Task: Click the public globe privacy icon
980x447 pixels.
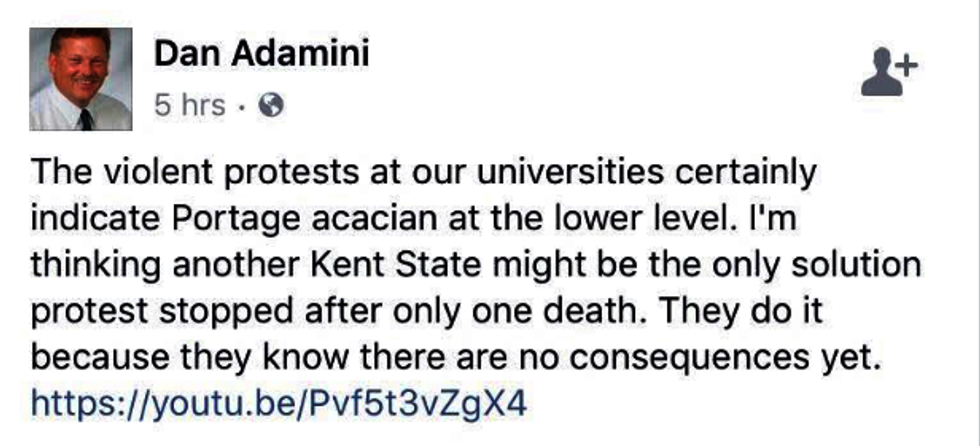Action: [271, 105]
